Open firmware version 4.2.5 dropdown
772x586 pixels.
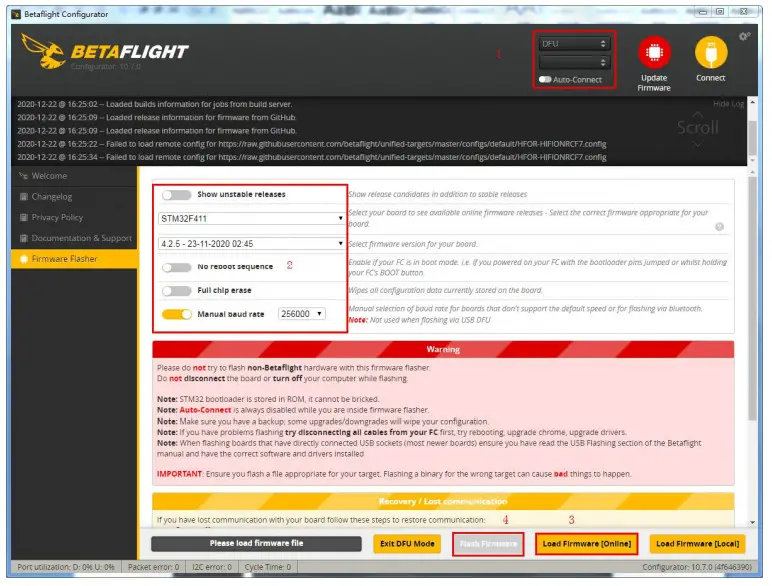tap(251, 243)
